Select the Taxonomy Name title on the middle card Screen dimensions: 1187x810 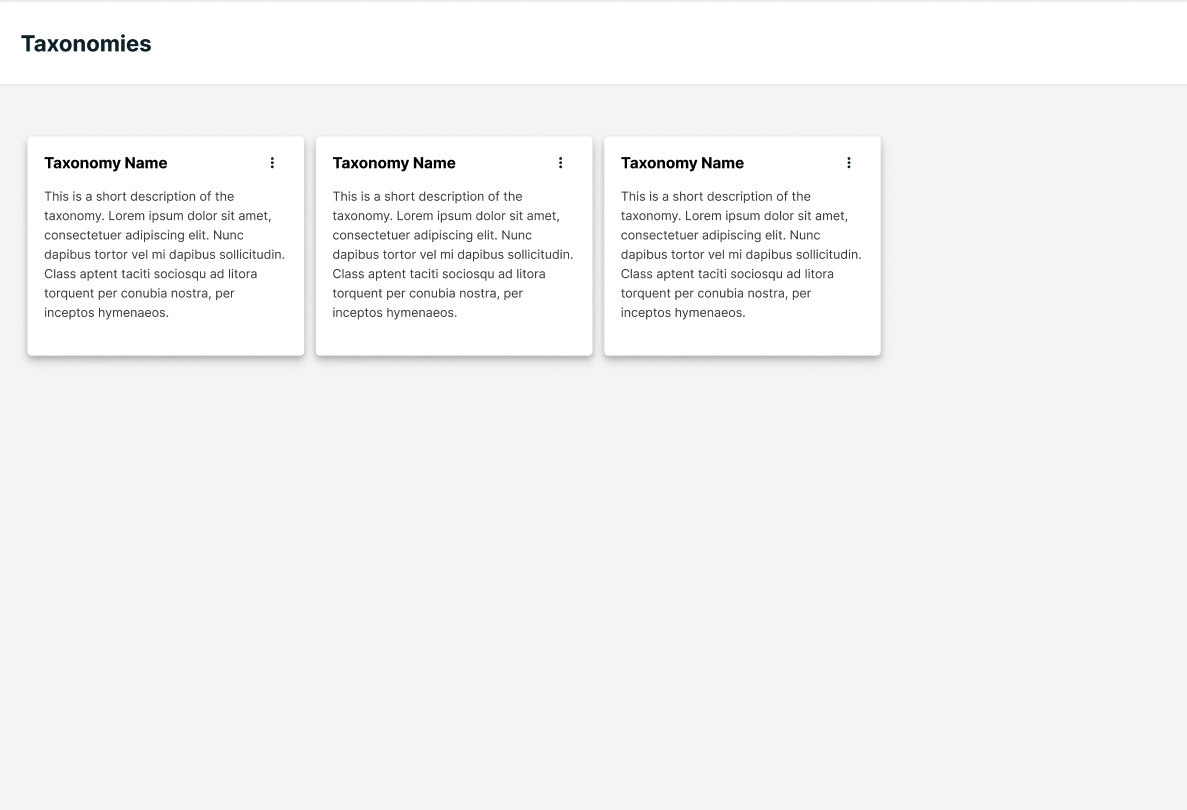(394, 163)
